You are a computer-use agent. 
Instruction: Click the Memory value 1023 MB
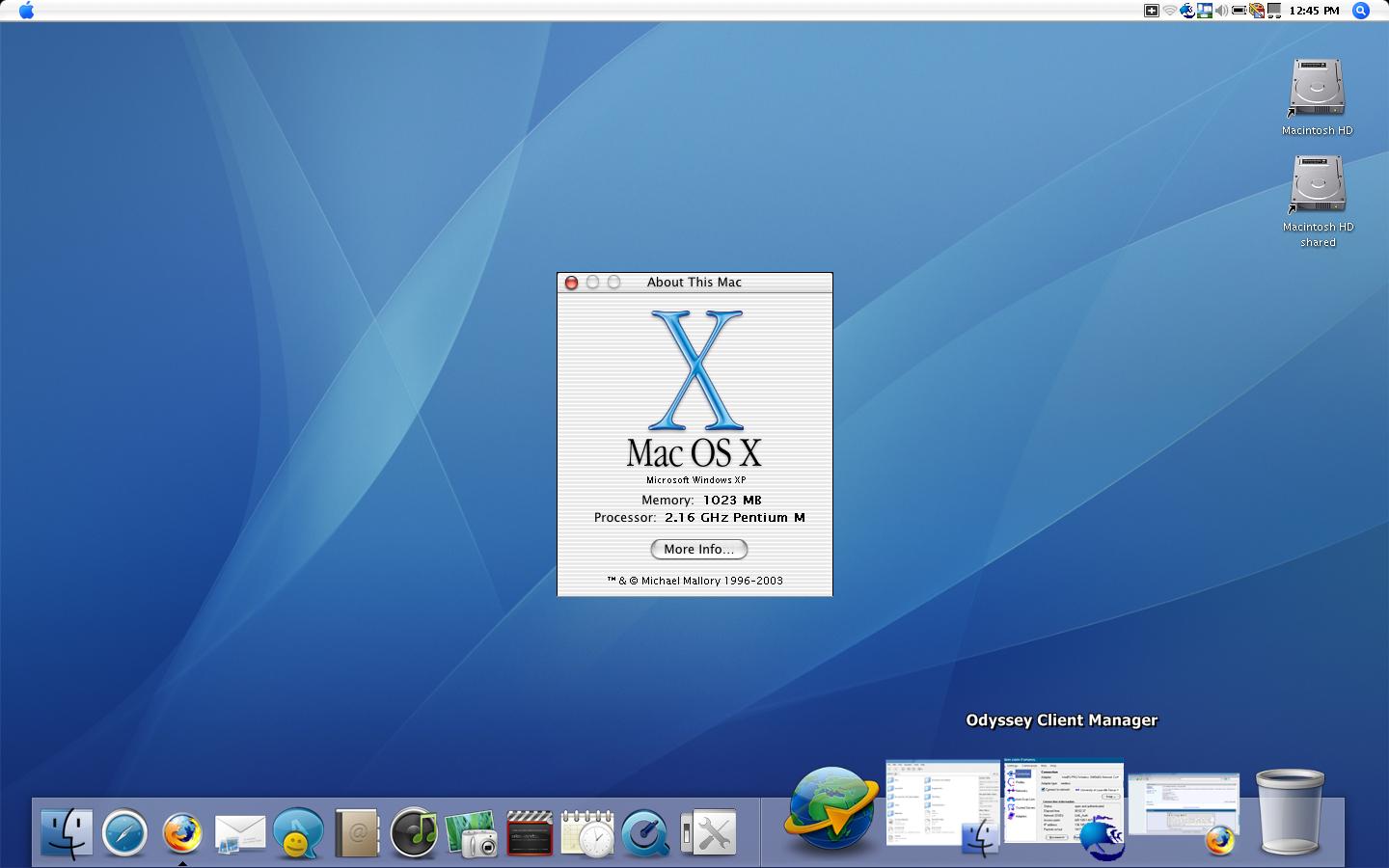point(732,500)
